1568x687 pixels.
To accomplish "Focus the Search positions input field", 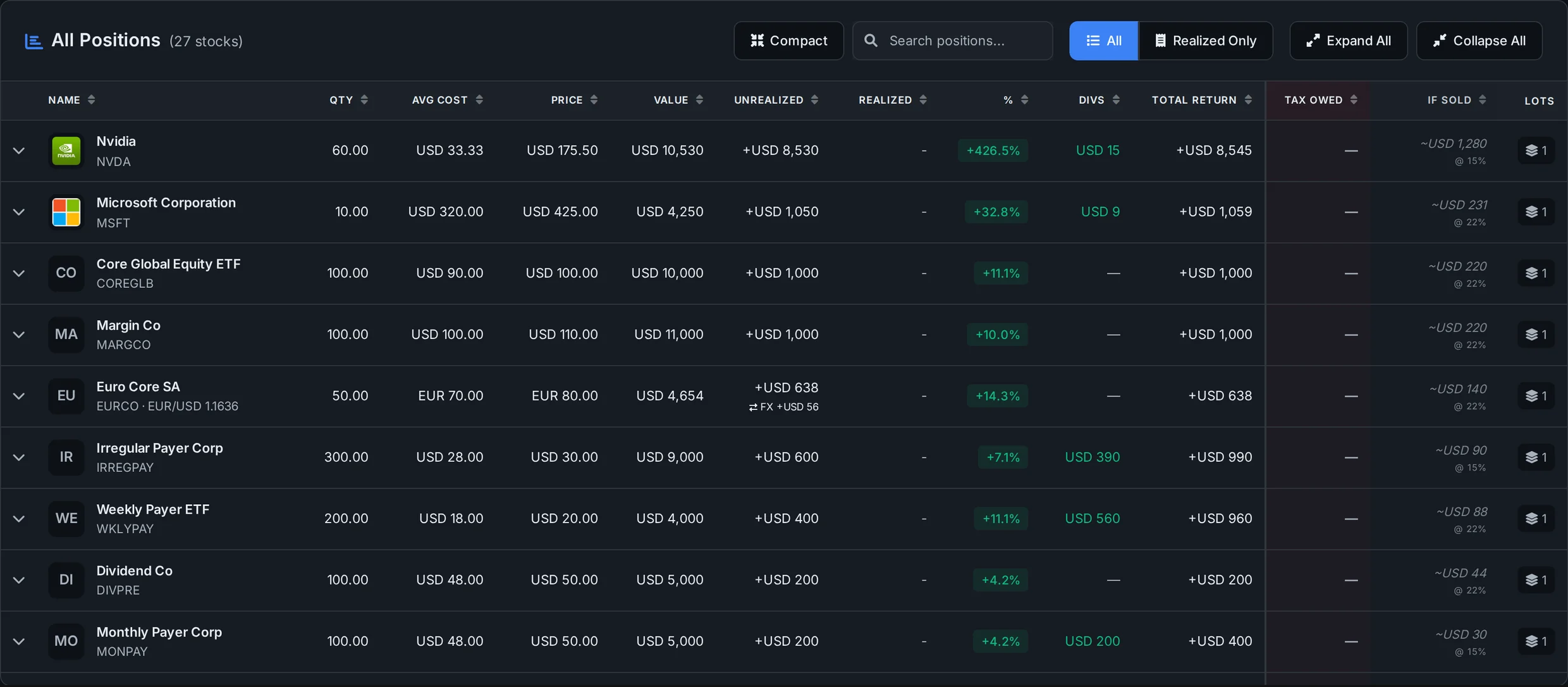I will coord(952,40).
